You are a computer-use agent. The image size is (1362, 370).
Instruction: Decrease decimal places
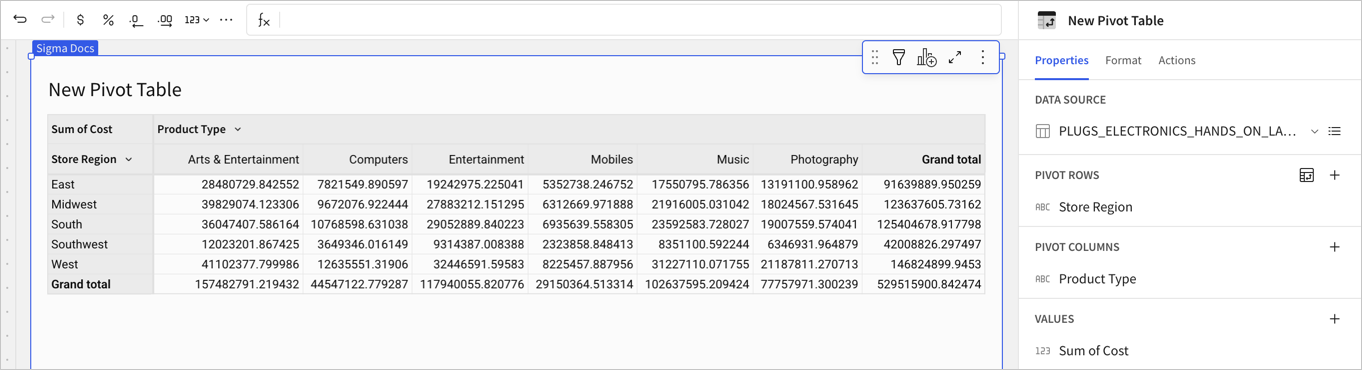click(136, 20)
